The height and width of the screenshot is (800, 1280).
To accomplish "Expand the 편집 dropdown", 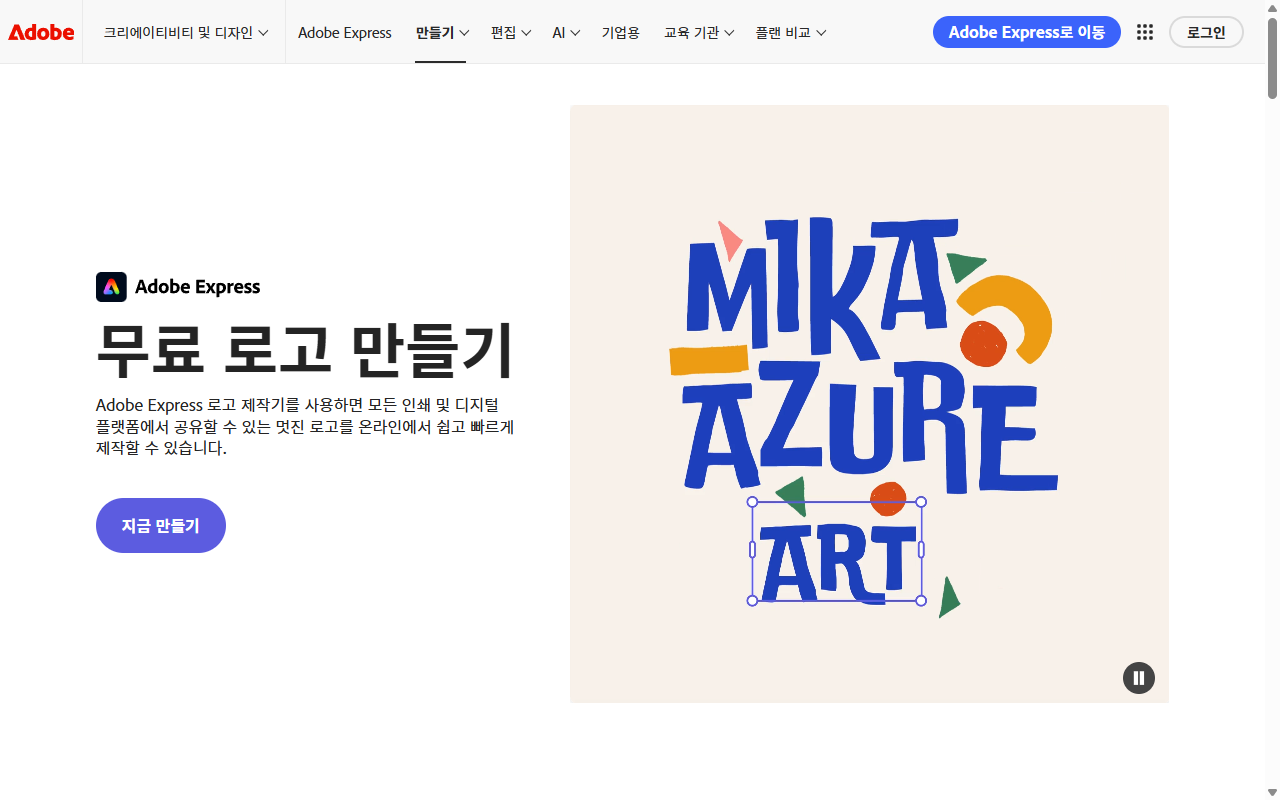I will [x=510, y=31].
